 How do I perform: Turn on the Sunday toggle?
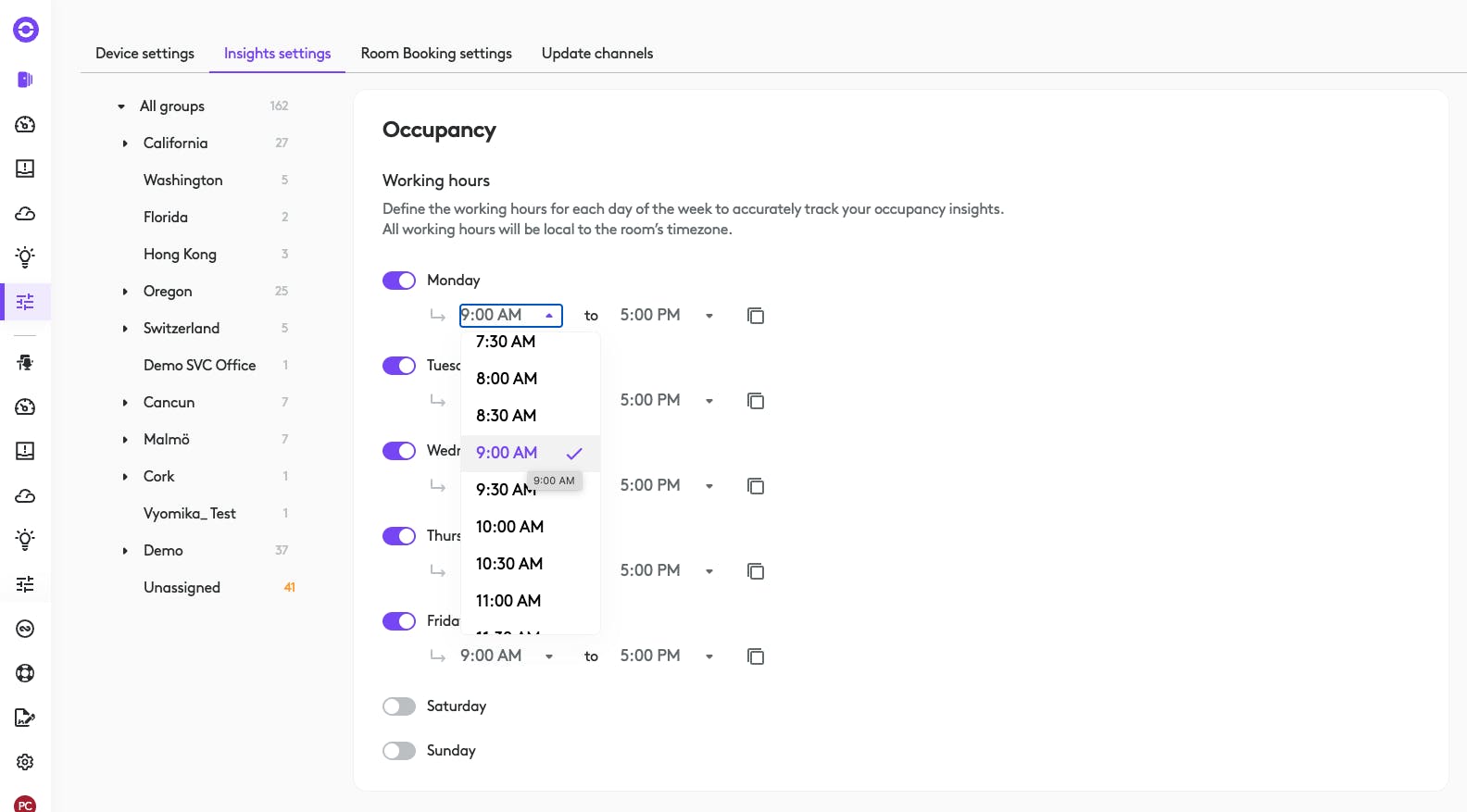pyautogui.click(x=399, y=751)
